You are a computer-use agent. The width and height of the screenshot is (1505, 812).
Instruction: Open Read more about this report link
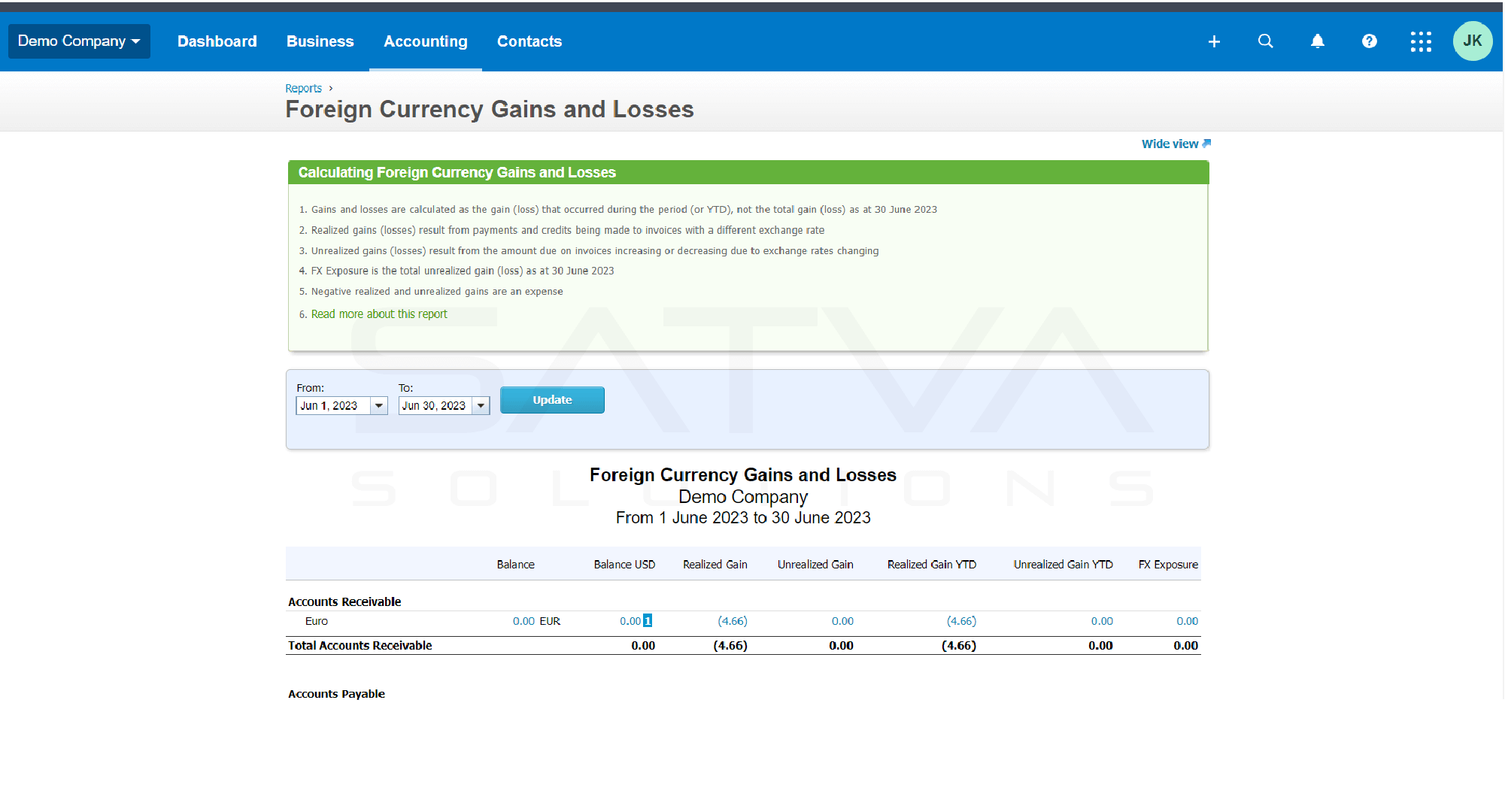pyautogui.click(x=379, y=314)
